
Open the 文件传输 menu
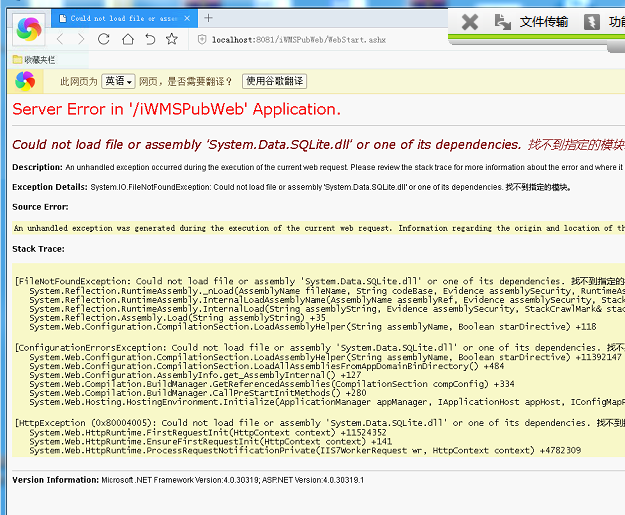click(544, 22)
